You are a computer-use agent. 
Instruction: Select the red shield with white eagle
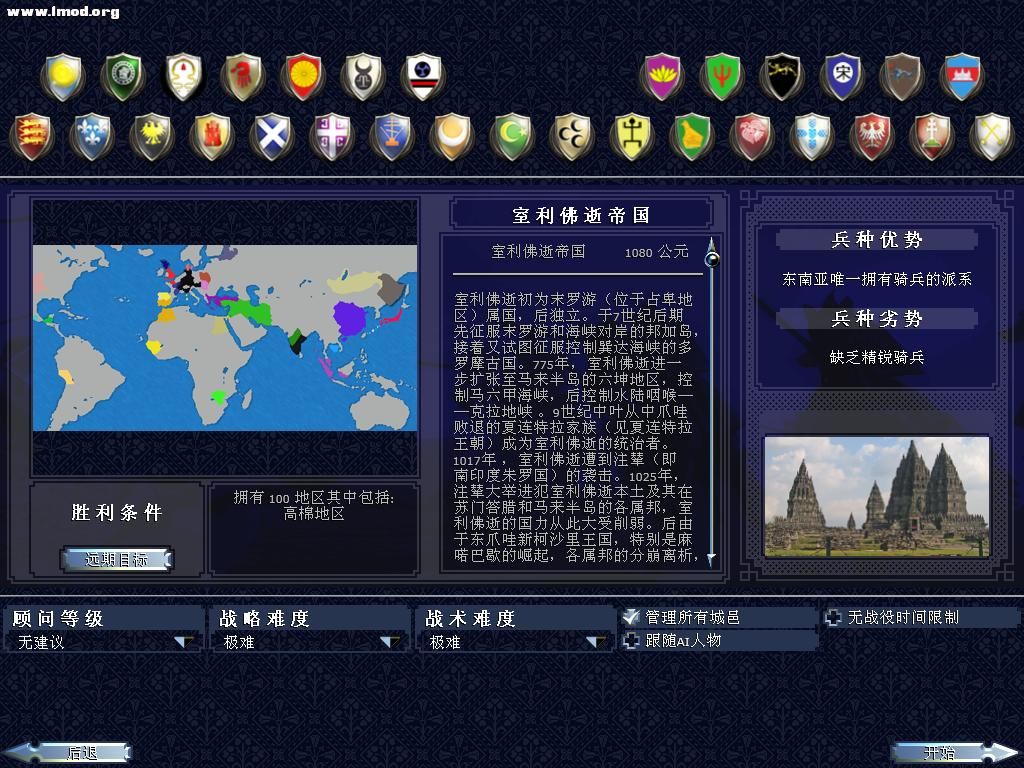(871, 136)
